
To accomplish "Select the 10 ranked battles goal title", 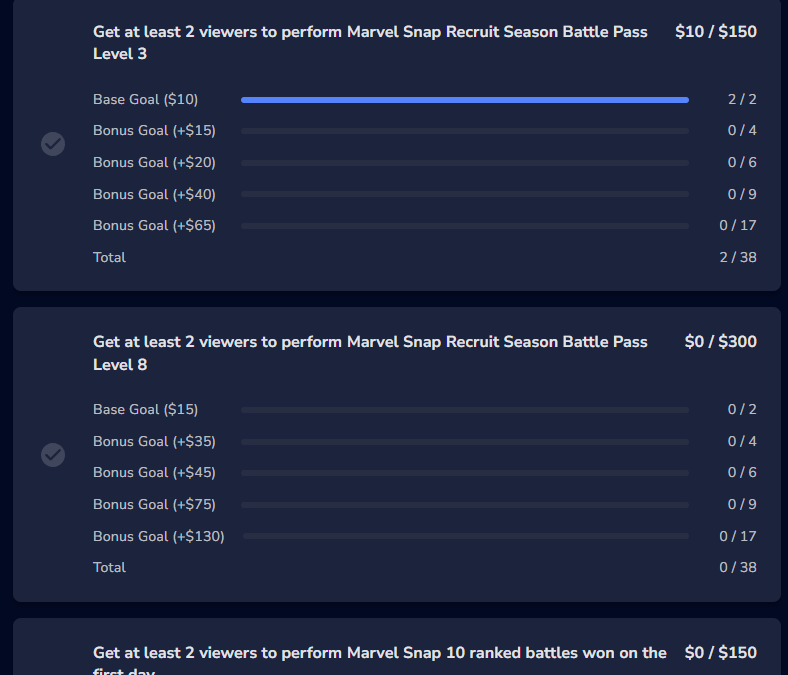I will coord(380,653).
